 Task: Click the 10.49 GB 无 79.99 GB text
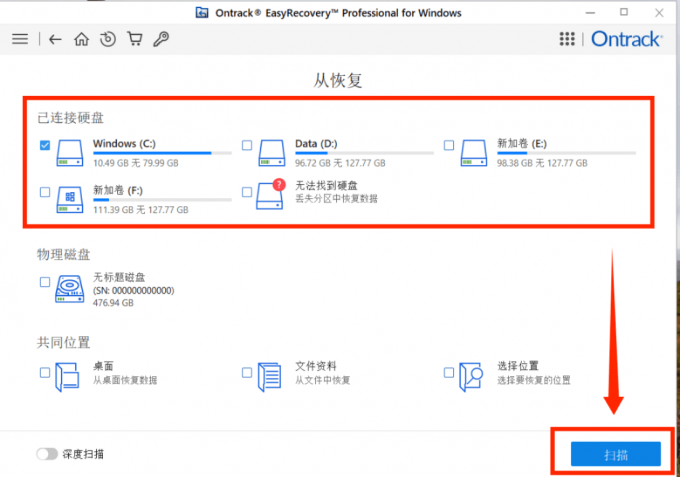(136, 163)
